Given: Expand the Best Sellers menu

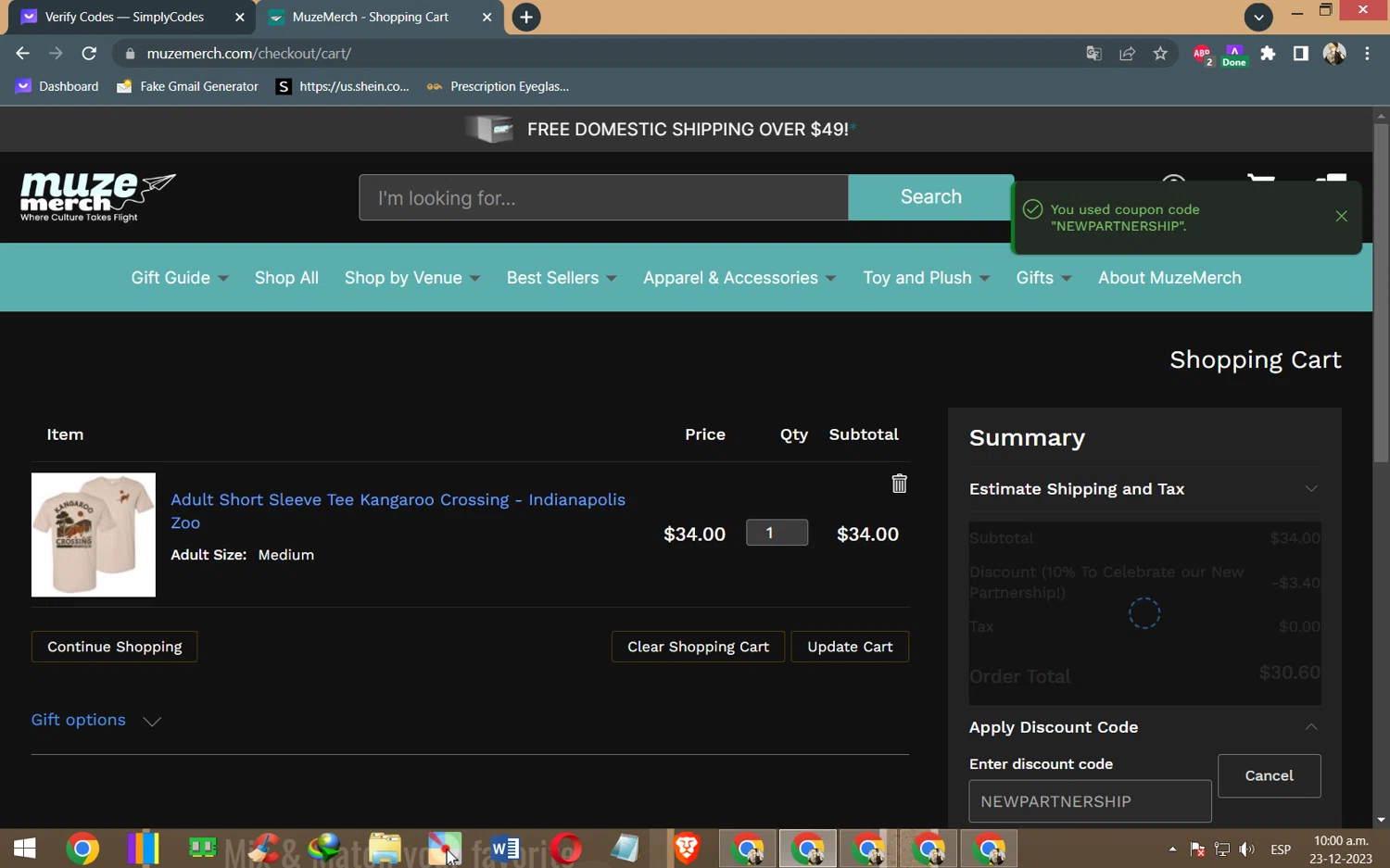Looking at the screenshot, I should click(562, 278).
